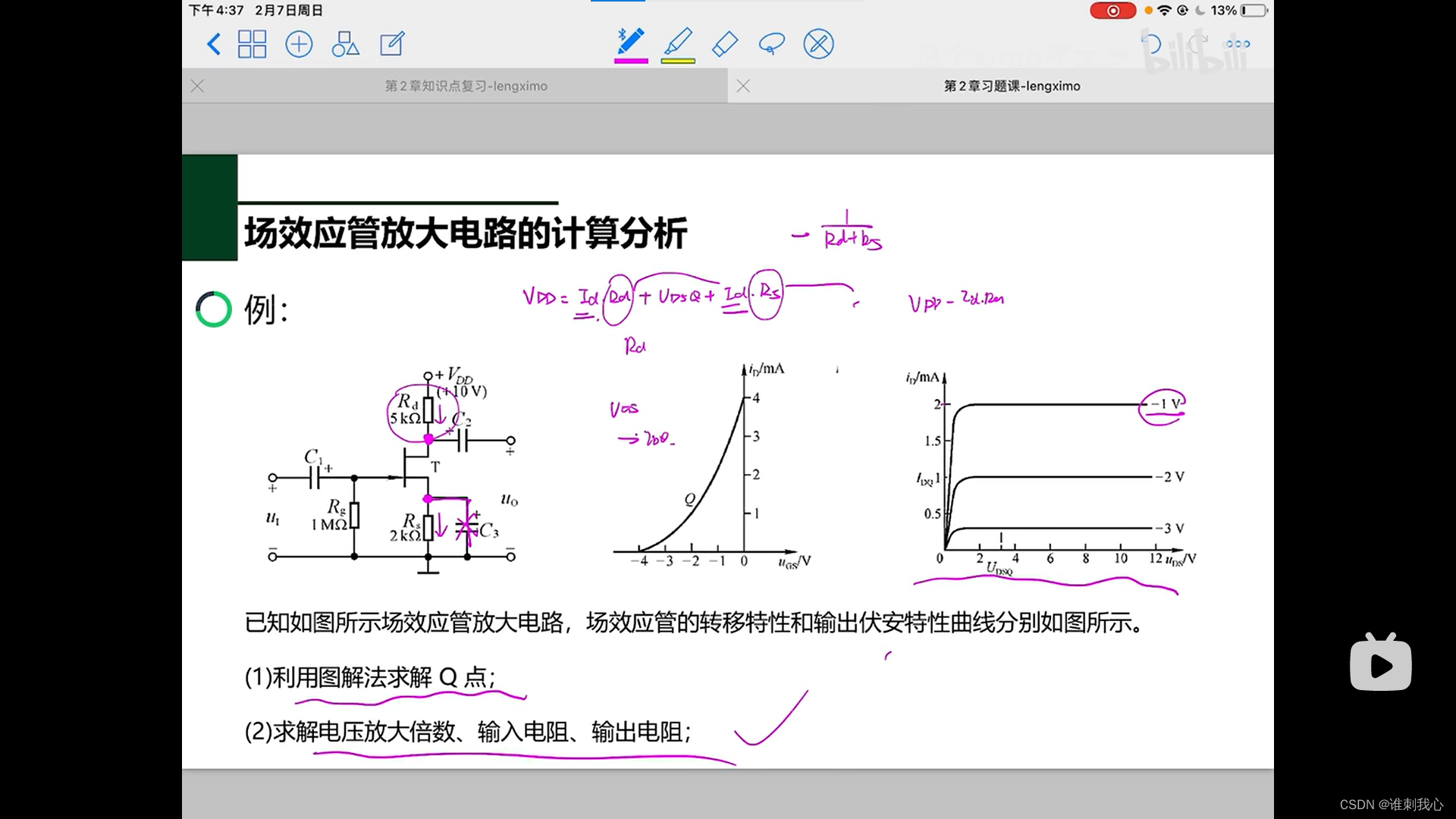This screenshot has height=819, width=1456.
Task: Select the lasso selection tool
Action: click(x=771, y=44)
